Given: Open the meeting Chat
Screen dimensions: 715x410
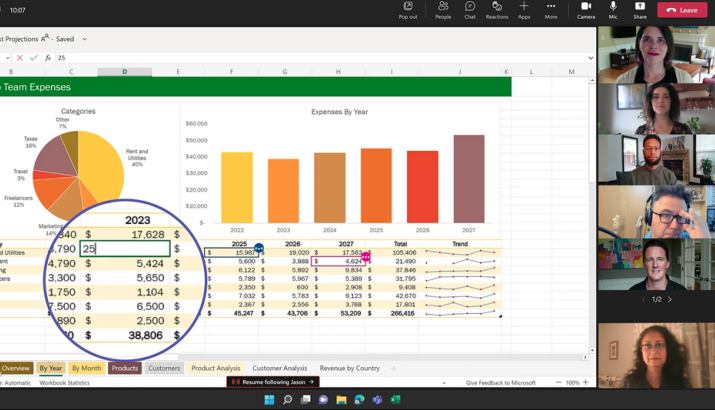Looking at the screenshot, I should tap(470, 10).
